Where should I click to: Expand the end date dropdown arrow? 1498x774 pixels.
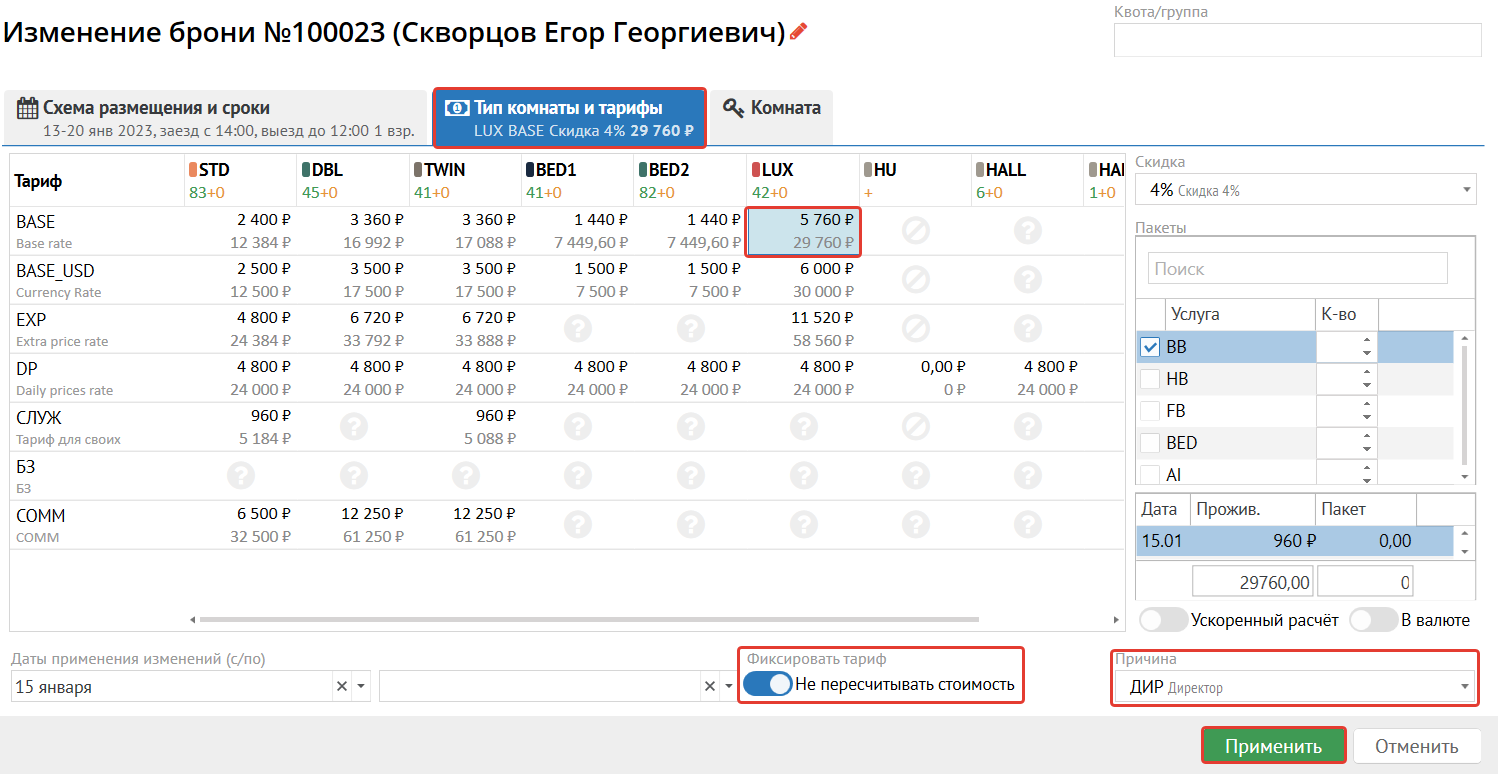[729, 687]
